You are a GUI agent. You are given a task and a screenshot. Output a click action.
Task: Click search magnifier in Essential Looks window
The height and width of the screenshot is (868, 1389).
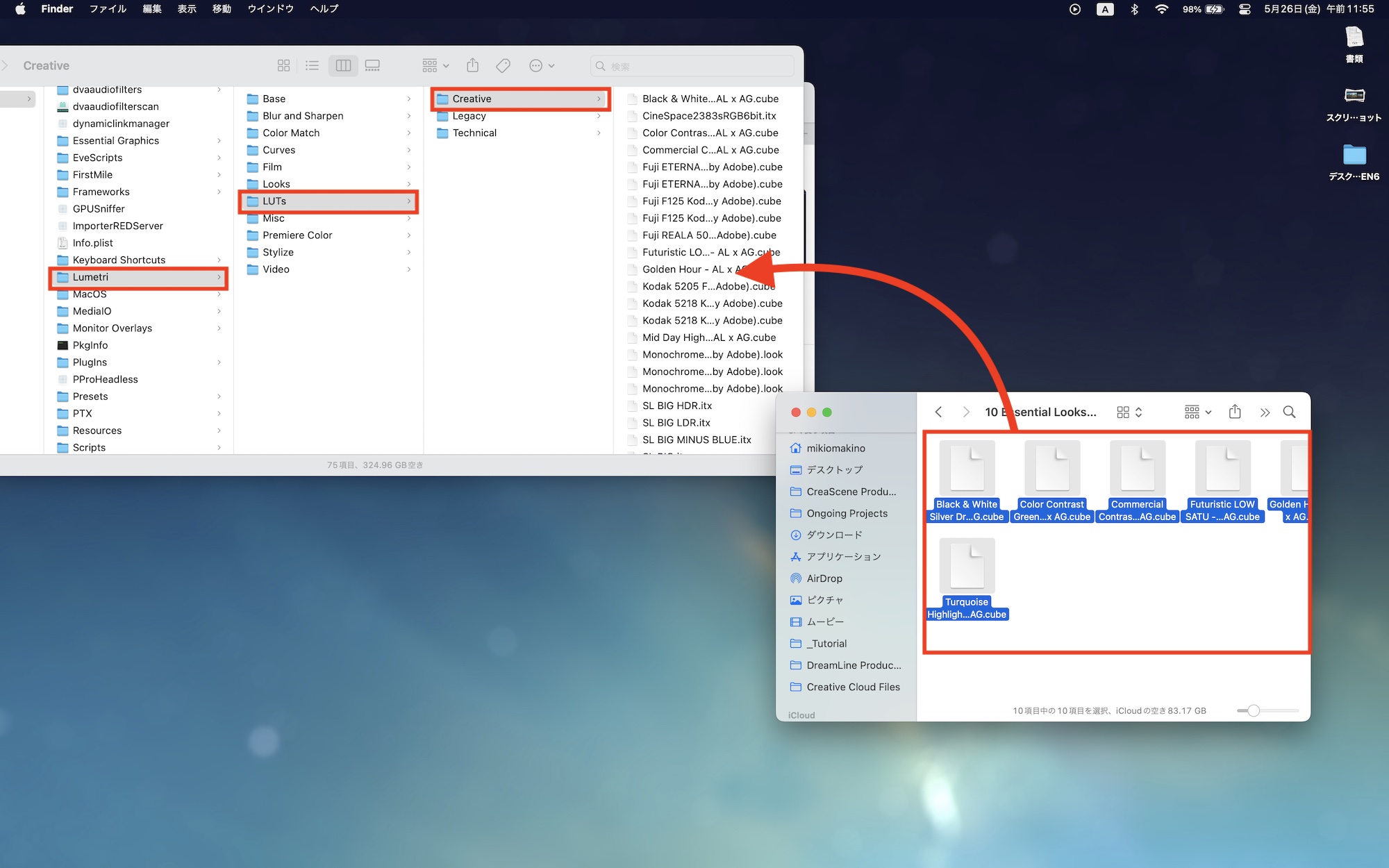pyautogui.click(x=1289, y=412)
